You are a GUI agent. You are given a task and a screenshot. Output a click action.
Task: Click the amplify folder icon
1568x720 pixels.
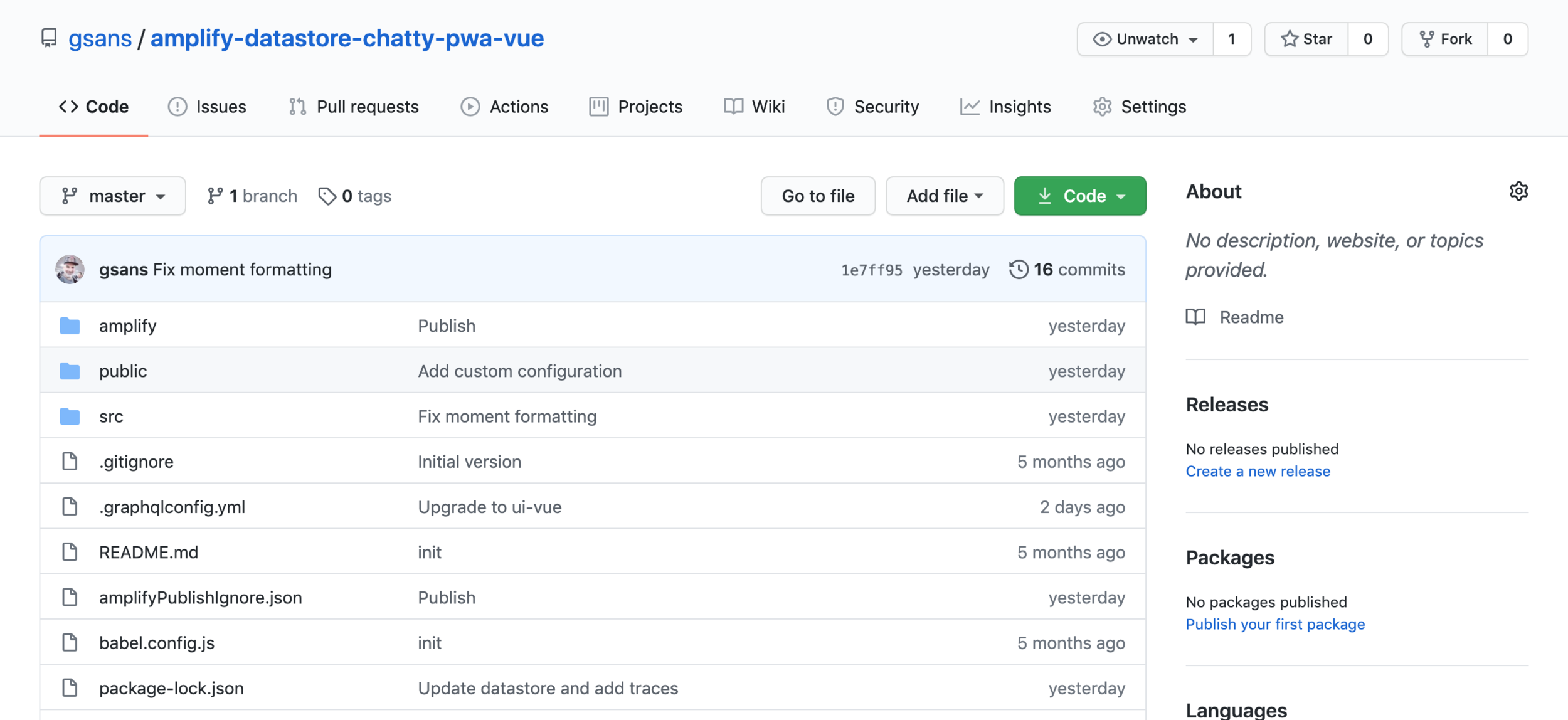[70, 326]
